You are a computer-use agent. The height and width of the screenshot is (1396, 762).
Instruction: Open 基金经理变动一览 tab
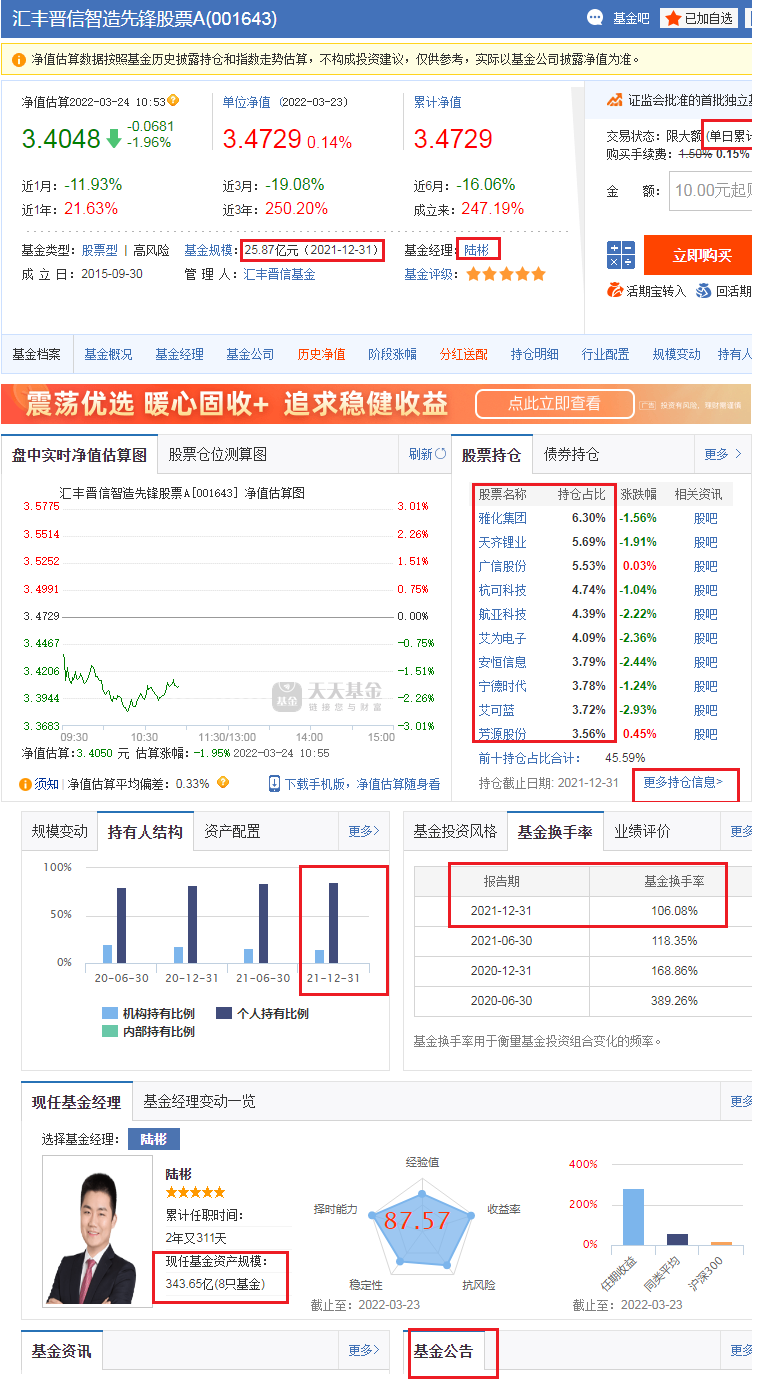199,1101
